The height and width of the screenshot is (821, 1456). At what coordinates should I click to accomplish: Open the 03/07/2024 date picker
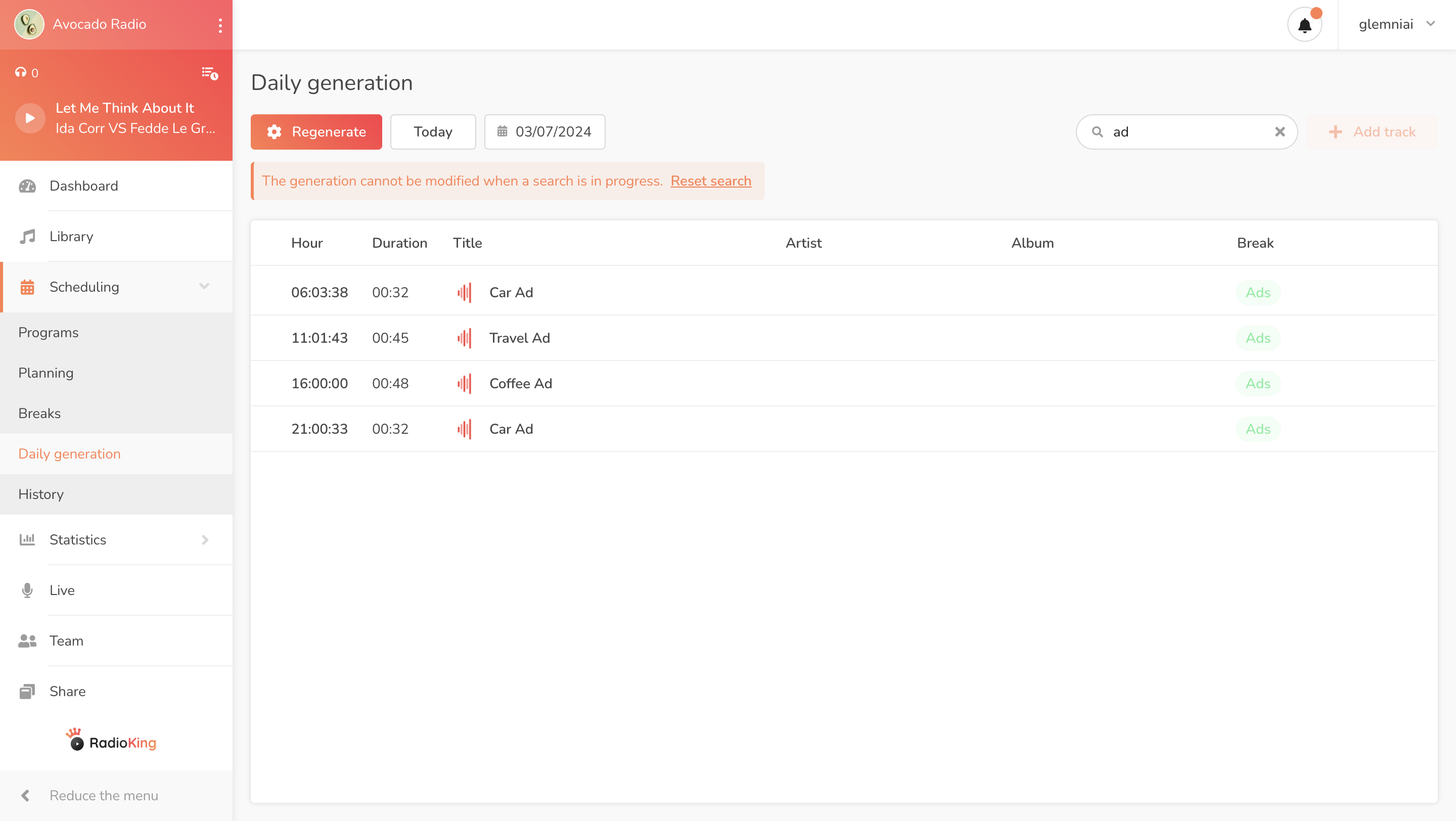point(544,131)
